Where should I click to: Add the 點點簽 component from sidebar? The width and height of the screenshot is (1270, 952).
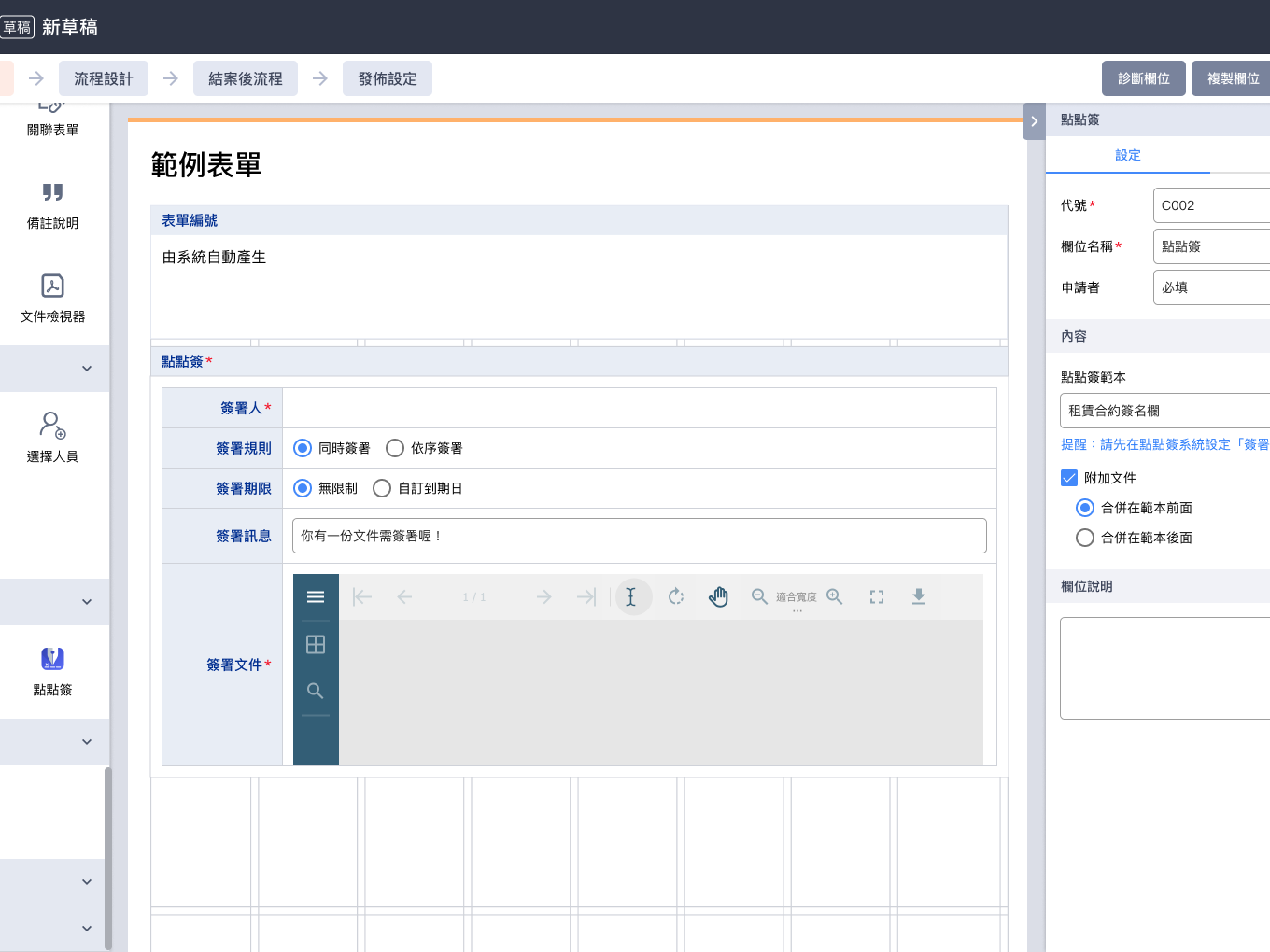pyautogui.click(x=52, y=672)
